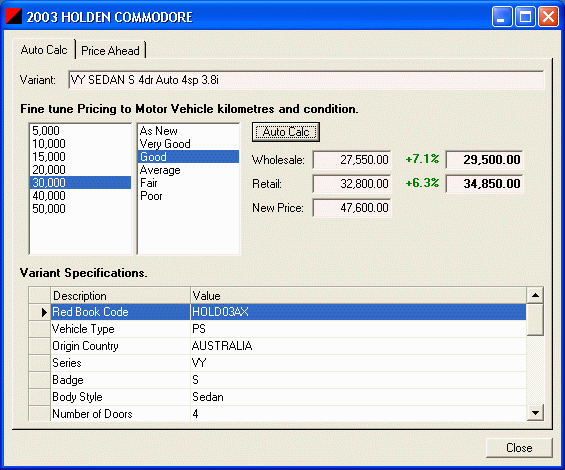
Task: Click the Value column header
Action: point(358,296)
